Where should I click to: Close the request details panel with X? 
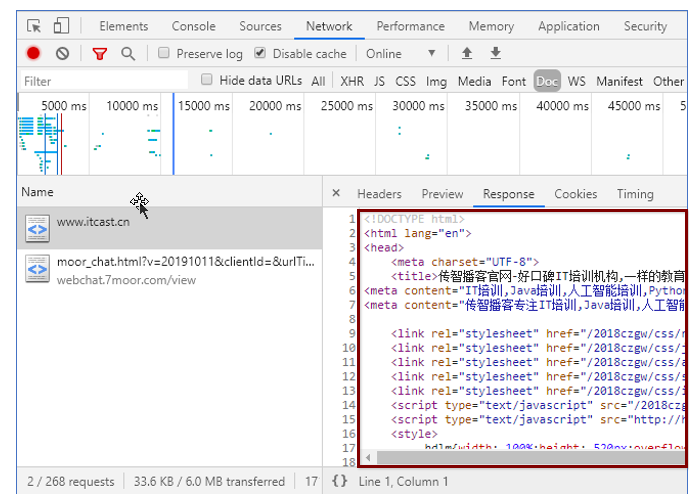[336, 194]
